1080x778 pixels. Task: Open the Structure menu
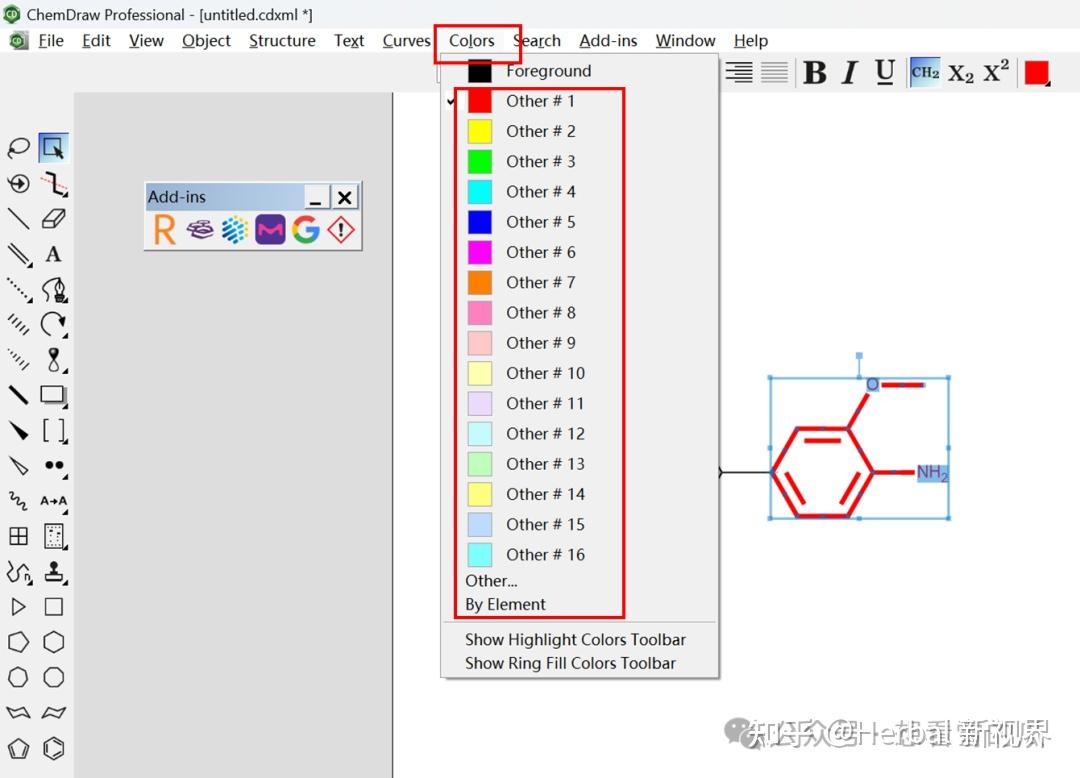(x=282, y=40)
